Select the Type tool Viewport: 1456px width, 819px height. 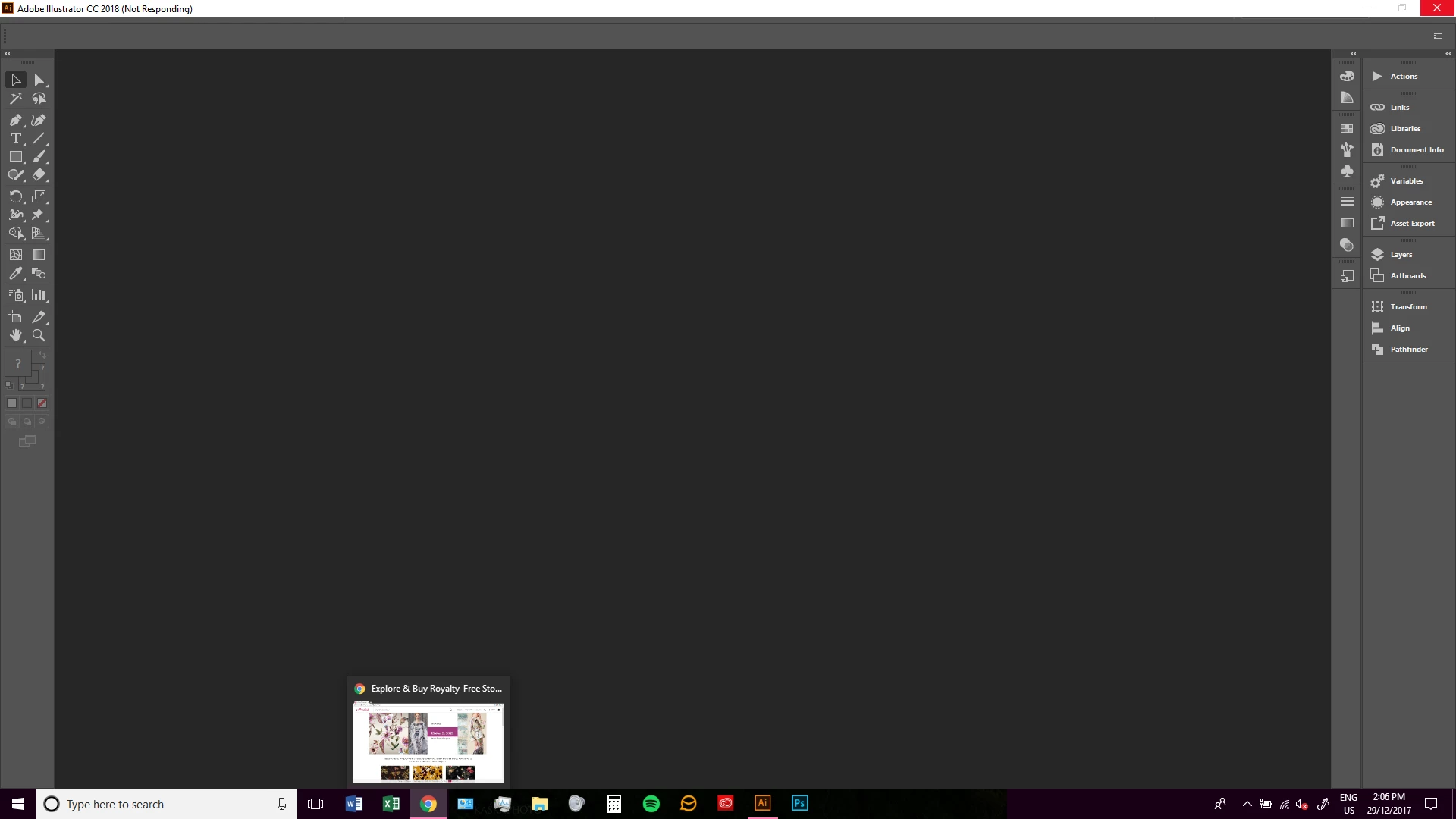click(x=15, y=138)
